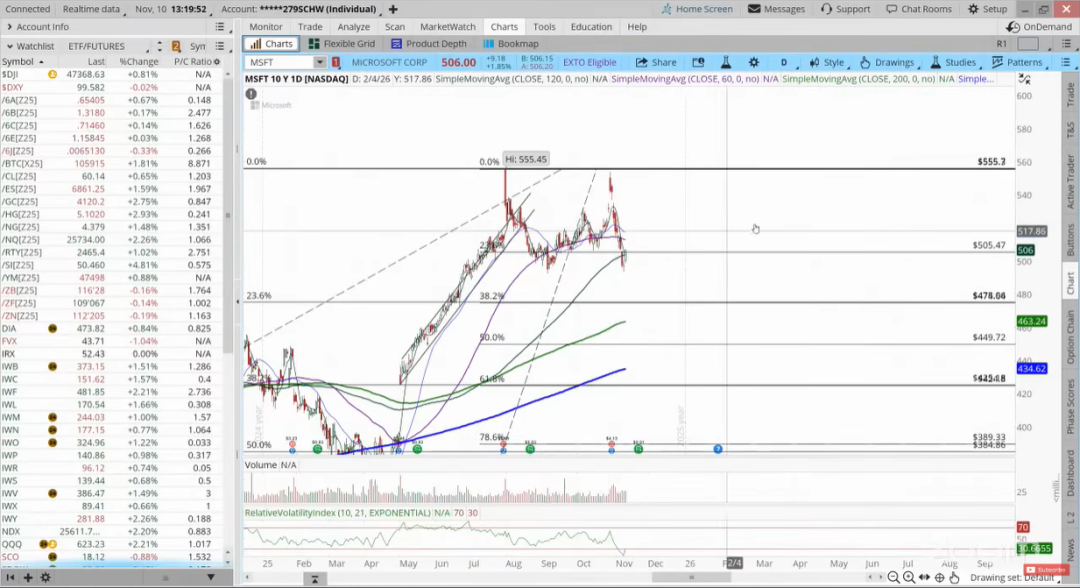This screenshot has width=1080, height=588.
Task: Open the chart toolbar list menu icon
Action: 1066,62
